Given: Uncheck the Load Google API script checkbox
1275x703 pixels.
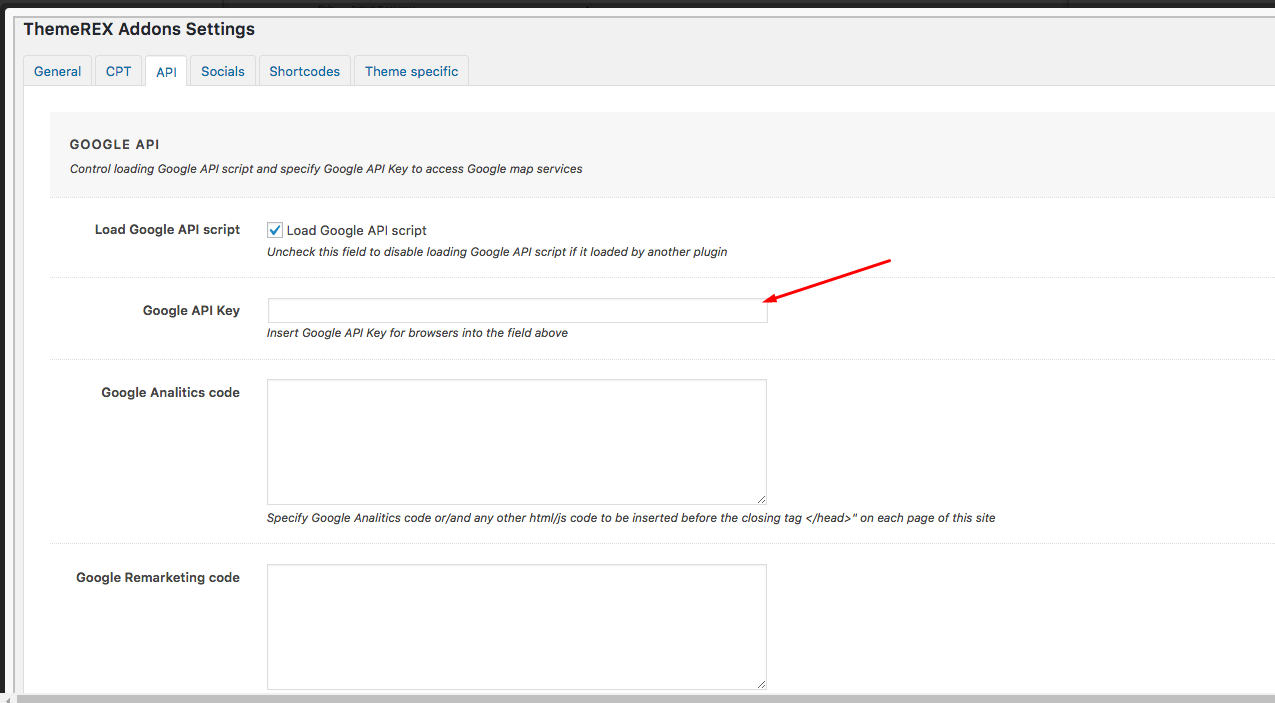Looking at the screenshot, I should click(275, 230).
